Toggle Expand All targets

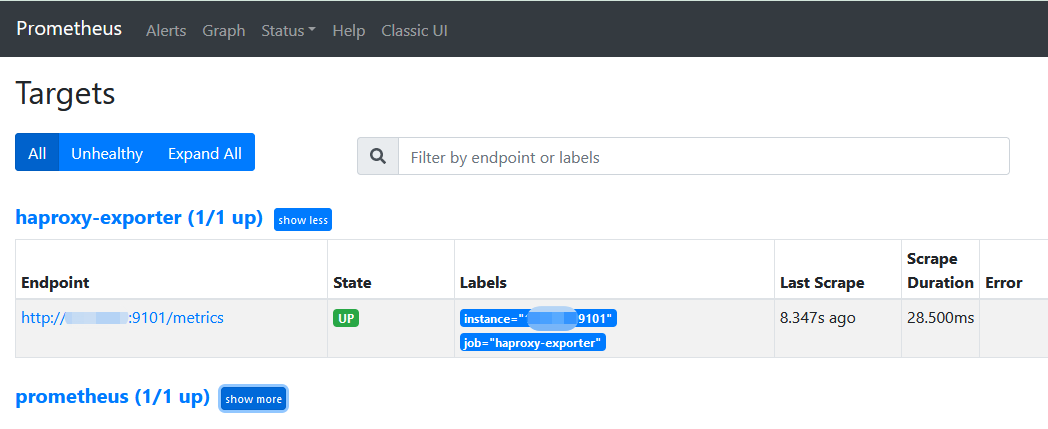coord(205,152)
